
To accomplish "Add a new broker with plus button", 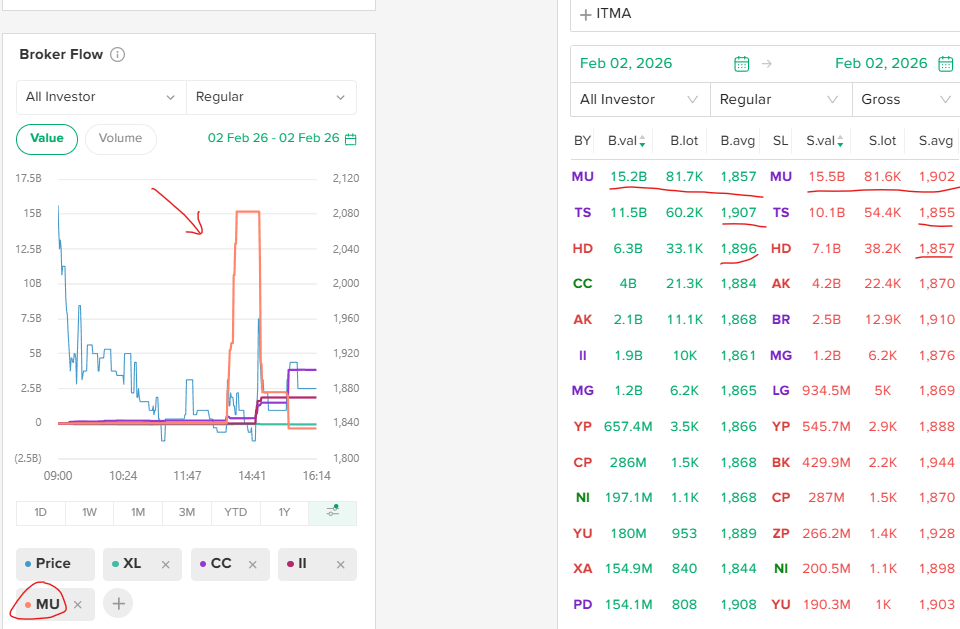I will (x=118, y=604).
